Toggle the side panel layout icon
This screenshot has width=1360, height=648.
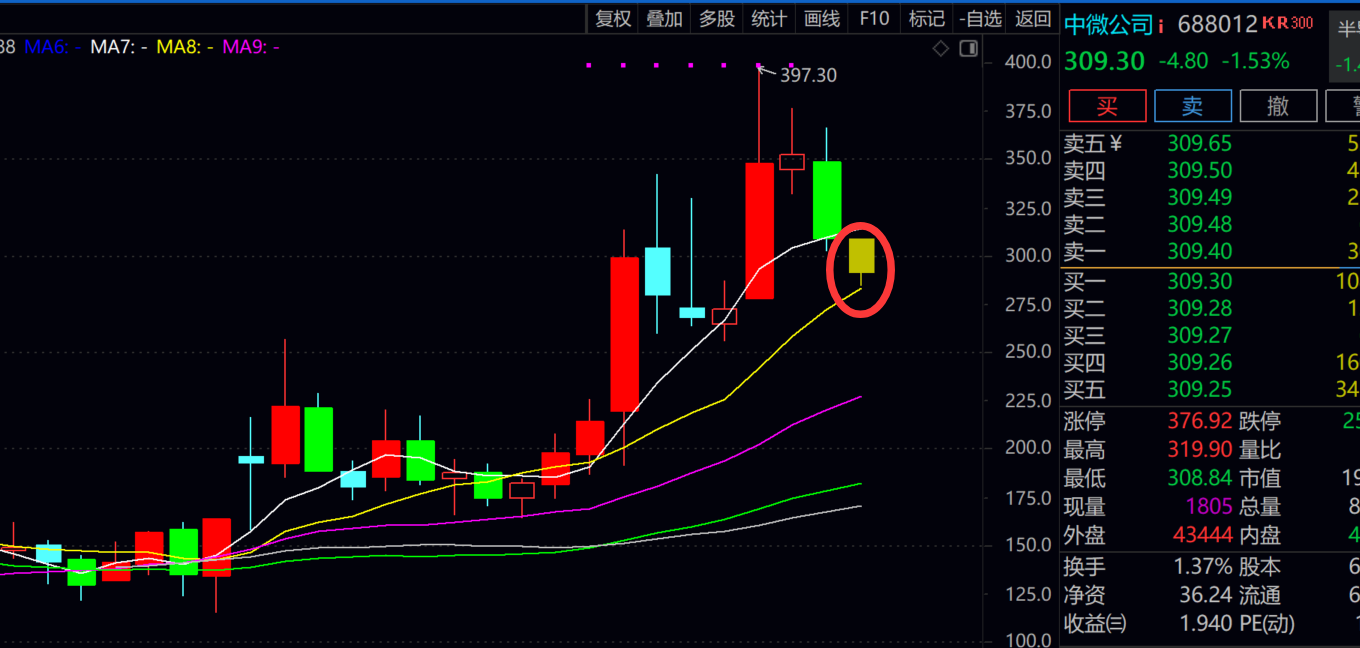point(968,48)
